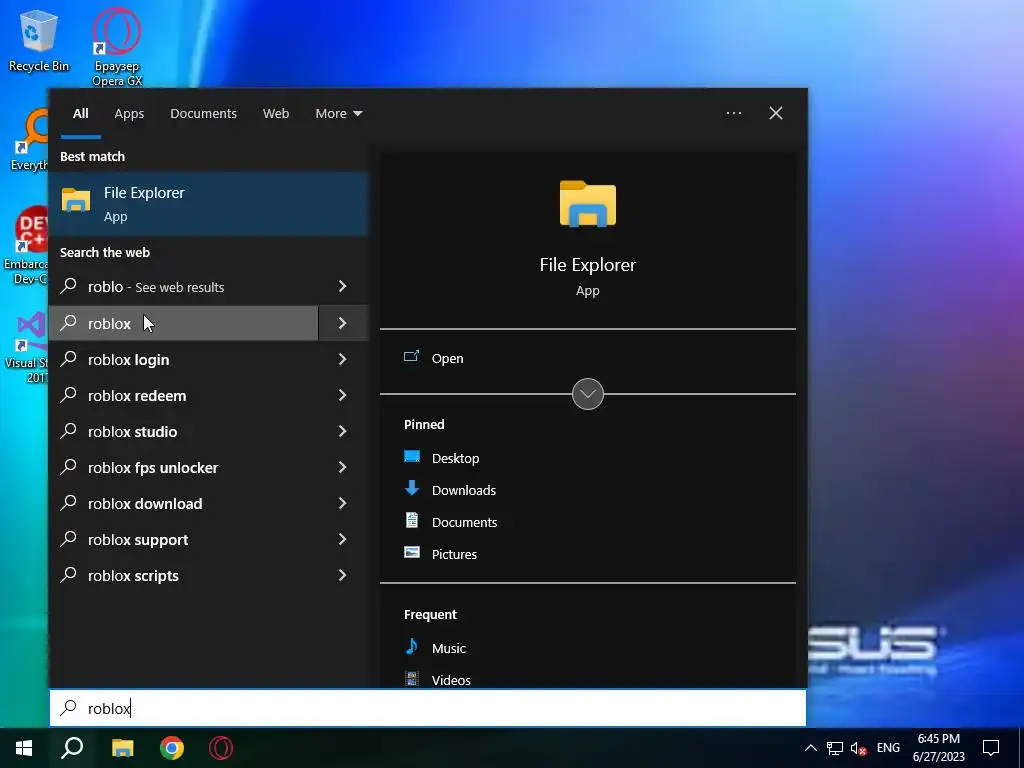Open File Explorer best match result
Image resolution: width=1024 pixels, height=768 pixels.
point(208,204)
